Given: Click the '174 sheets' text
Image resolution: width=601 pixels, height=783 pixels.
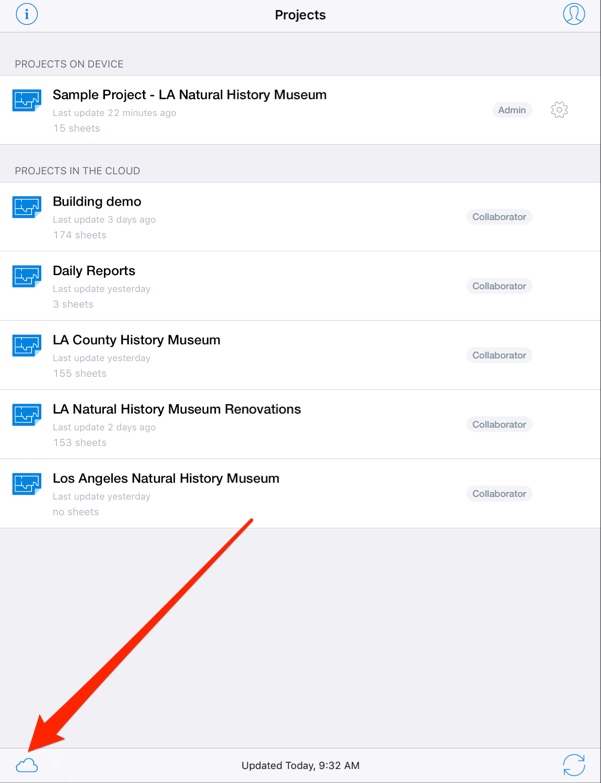Looking at the screenshot, I should pyautogui.click(x=79, y=235).
